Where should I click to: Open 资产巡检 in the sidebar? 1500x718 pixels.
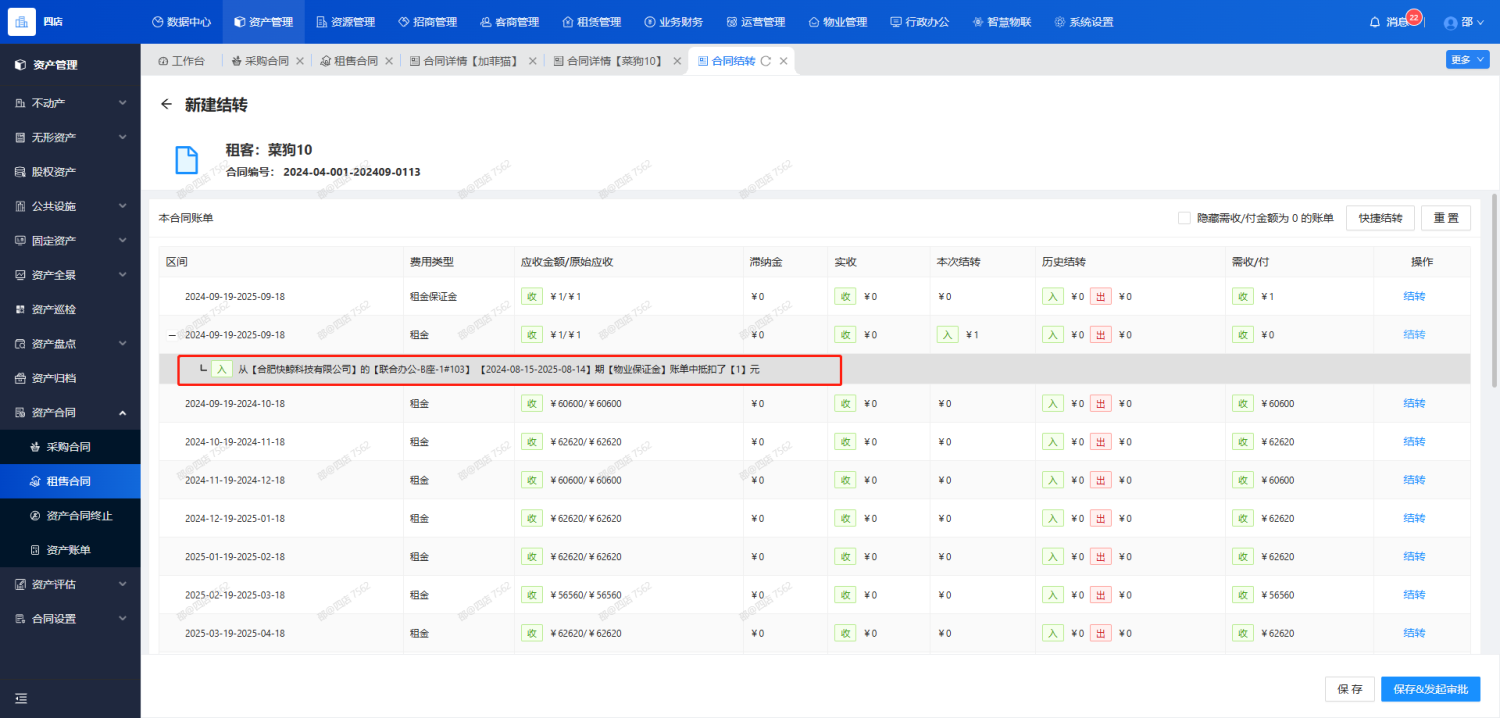70,309
